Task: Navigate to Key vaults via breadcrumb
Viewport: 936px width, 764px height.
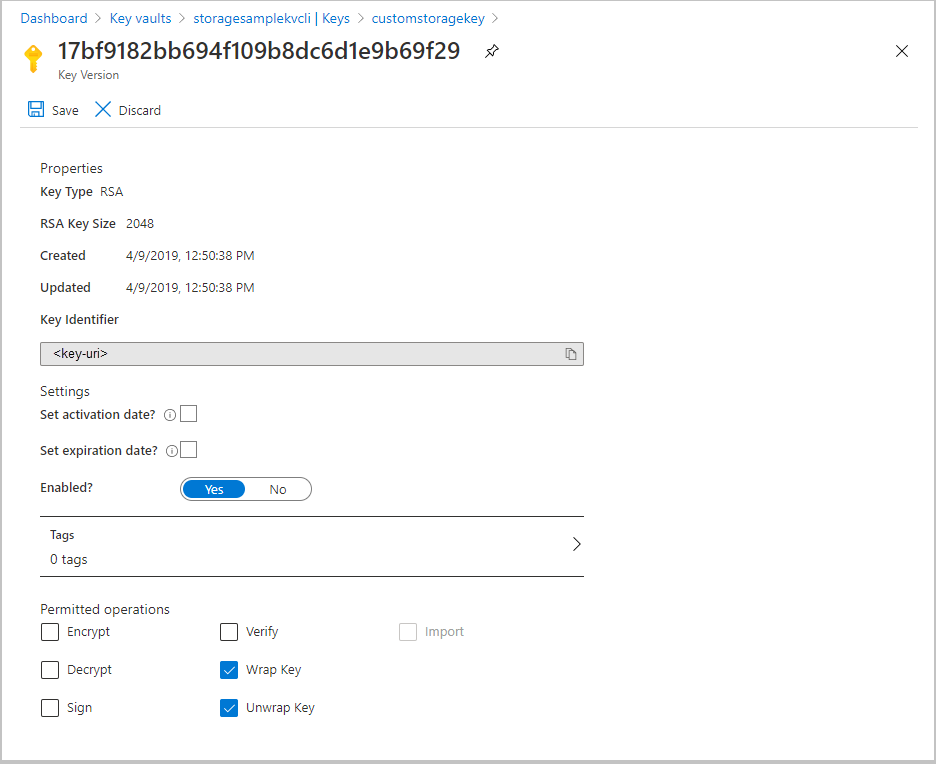Action: (140, 17)
